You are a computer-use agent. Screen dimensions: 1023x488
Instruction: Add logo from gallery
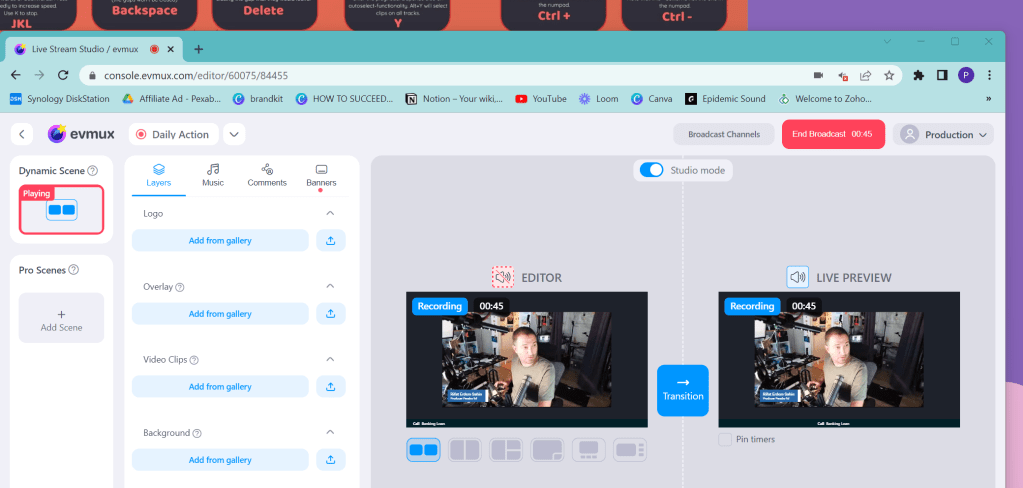point(220,241)
